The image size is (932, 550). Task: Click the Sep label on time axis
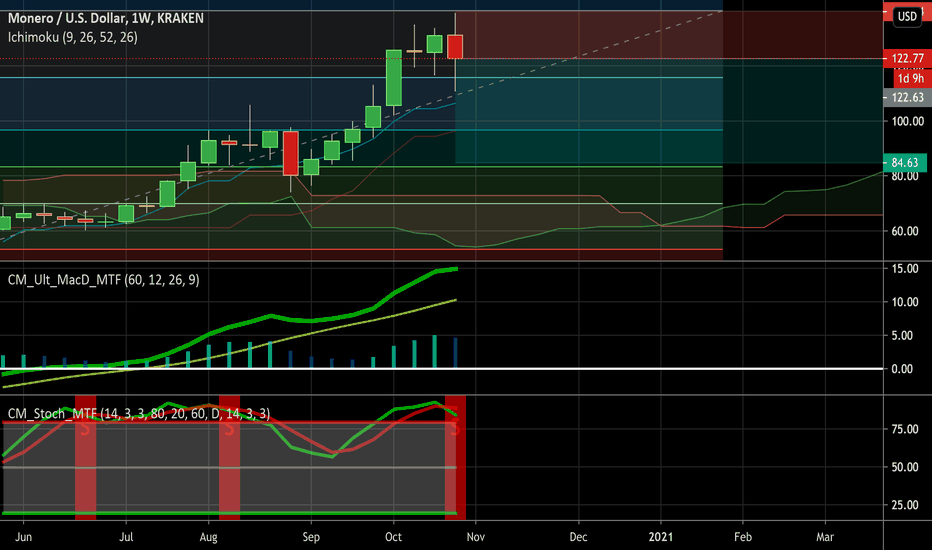(x=311, y=537)
